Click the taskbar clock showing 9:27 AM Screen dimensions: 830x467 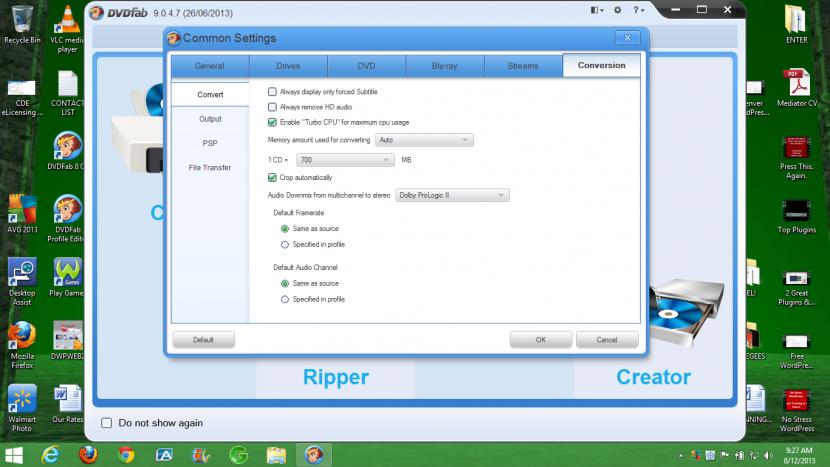click(x=799, y=455)
